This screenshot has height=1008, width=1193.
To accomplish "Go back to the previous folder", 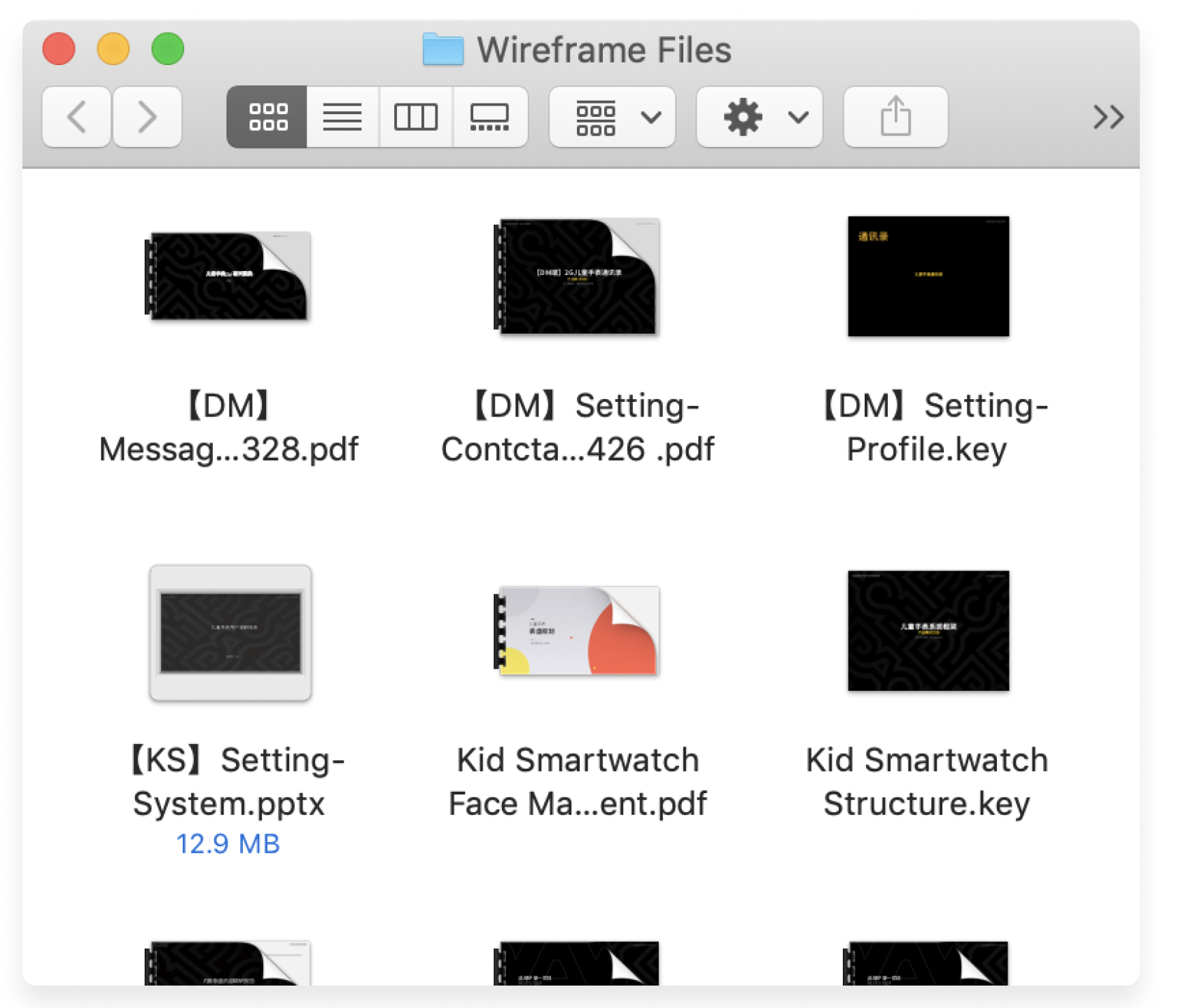I will (x=76, y=117).
